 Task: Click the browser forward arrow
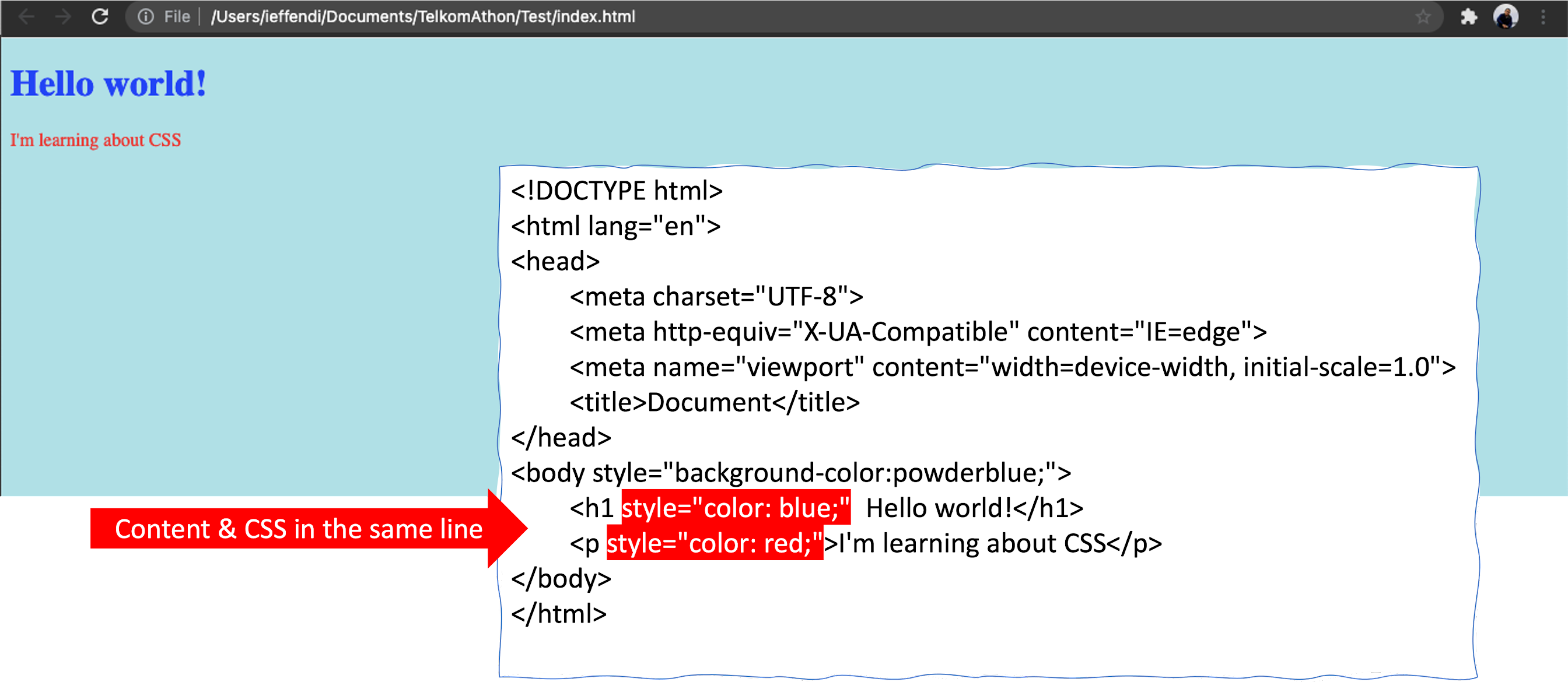click(x=62, y=16)
